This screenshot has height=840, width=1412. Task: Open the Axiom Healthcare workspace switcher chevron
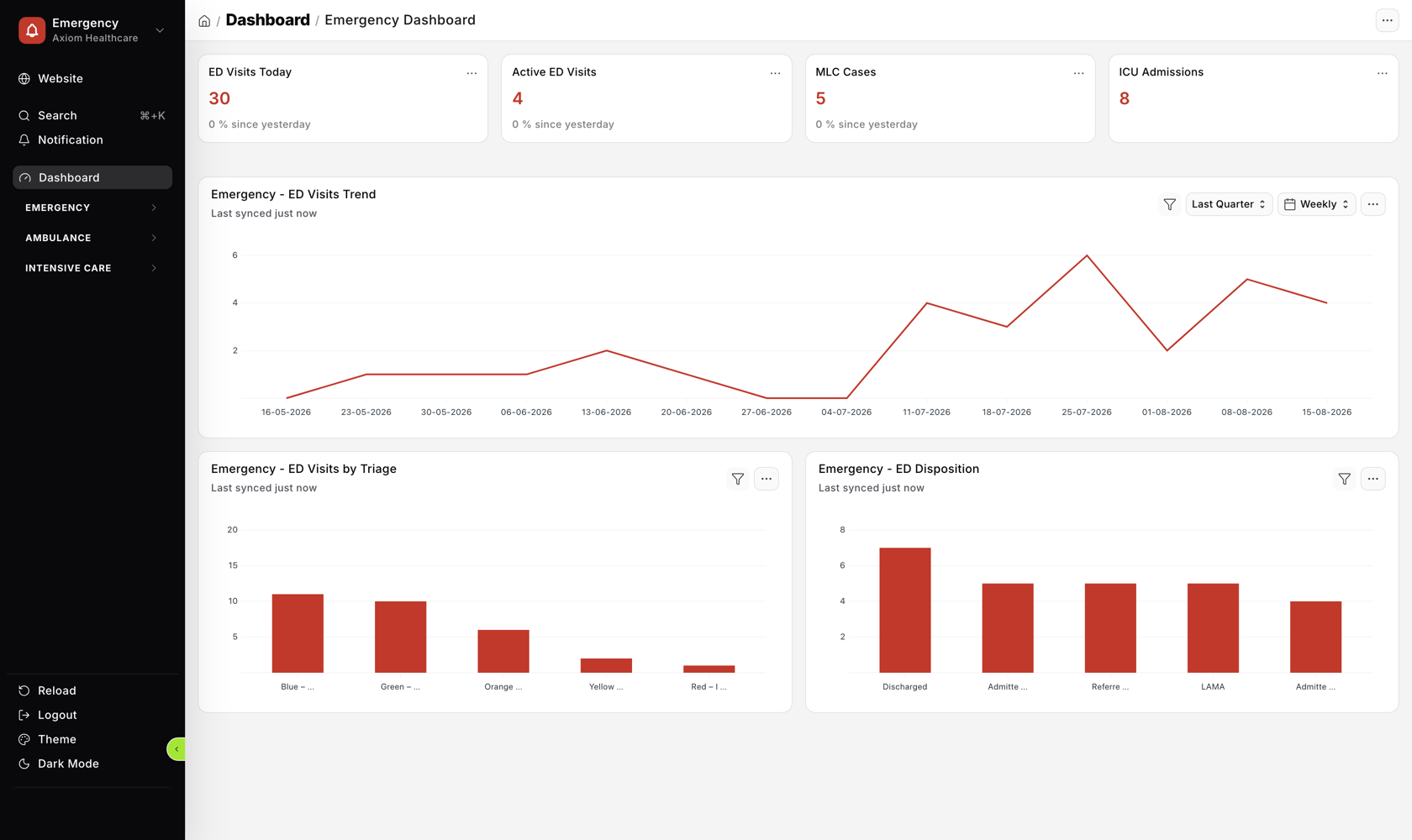point(160,30)
